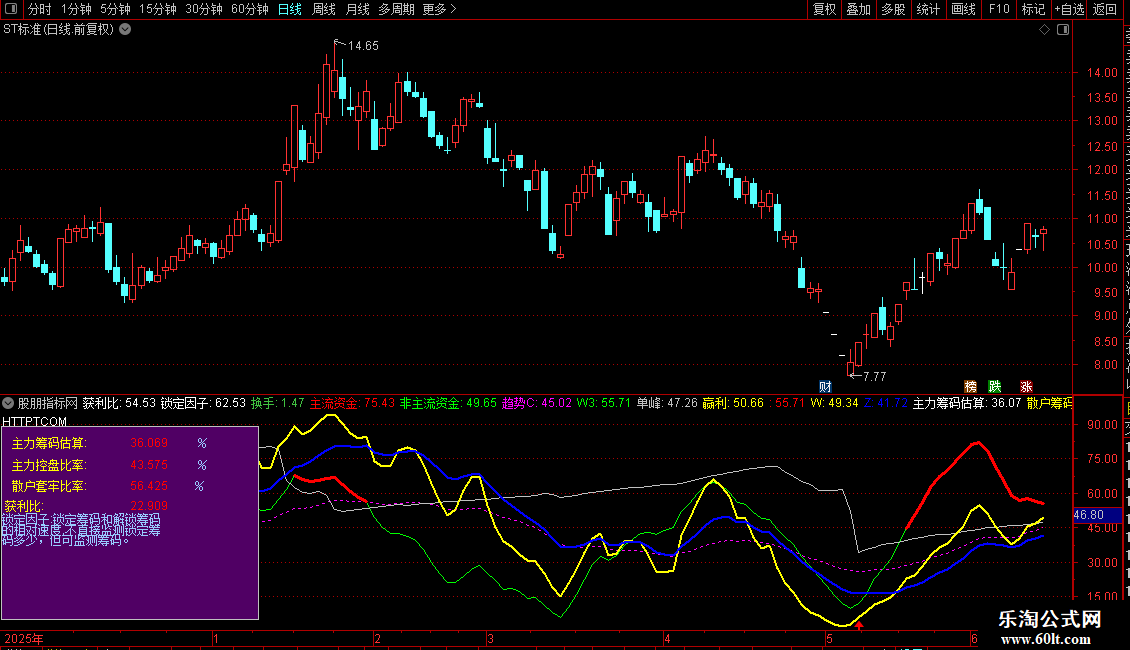
Task: Click 赢利: 50.66 indicator value
Action: (x=733, y=403)
